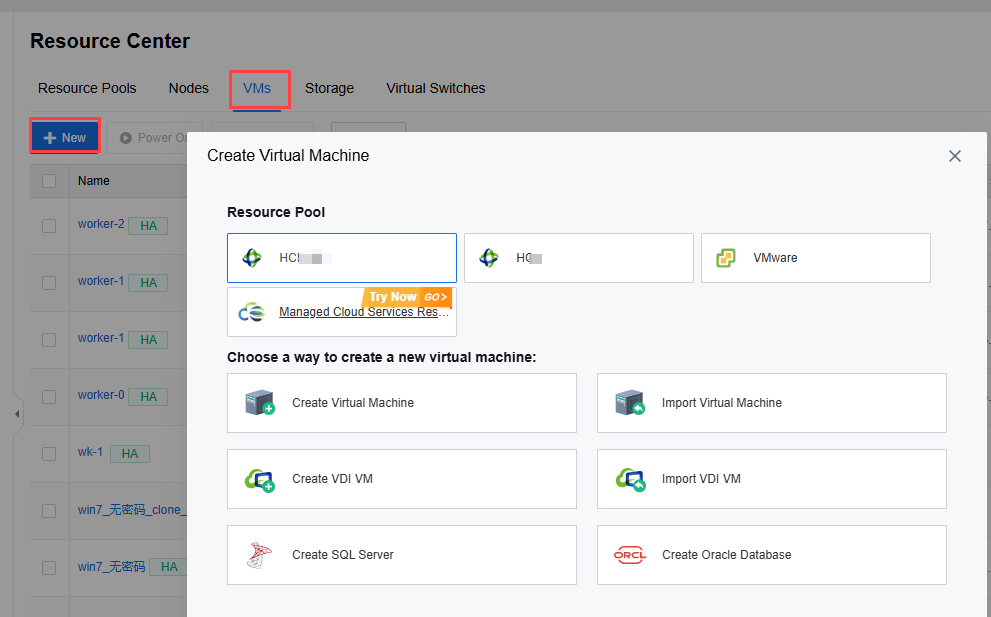Click the Managed Cloud Services logo icon
Viewport: 991px width, 617px height.
point(251,312)
